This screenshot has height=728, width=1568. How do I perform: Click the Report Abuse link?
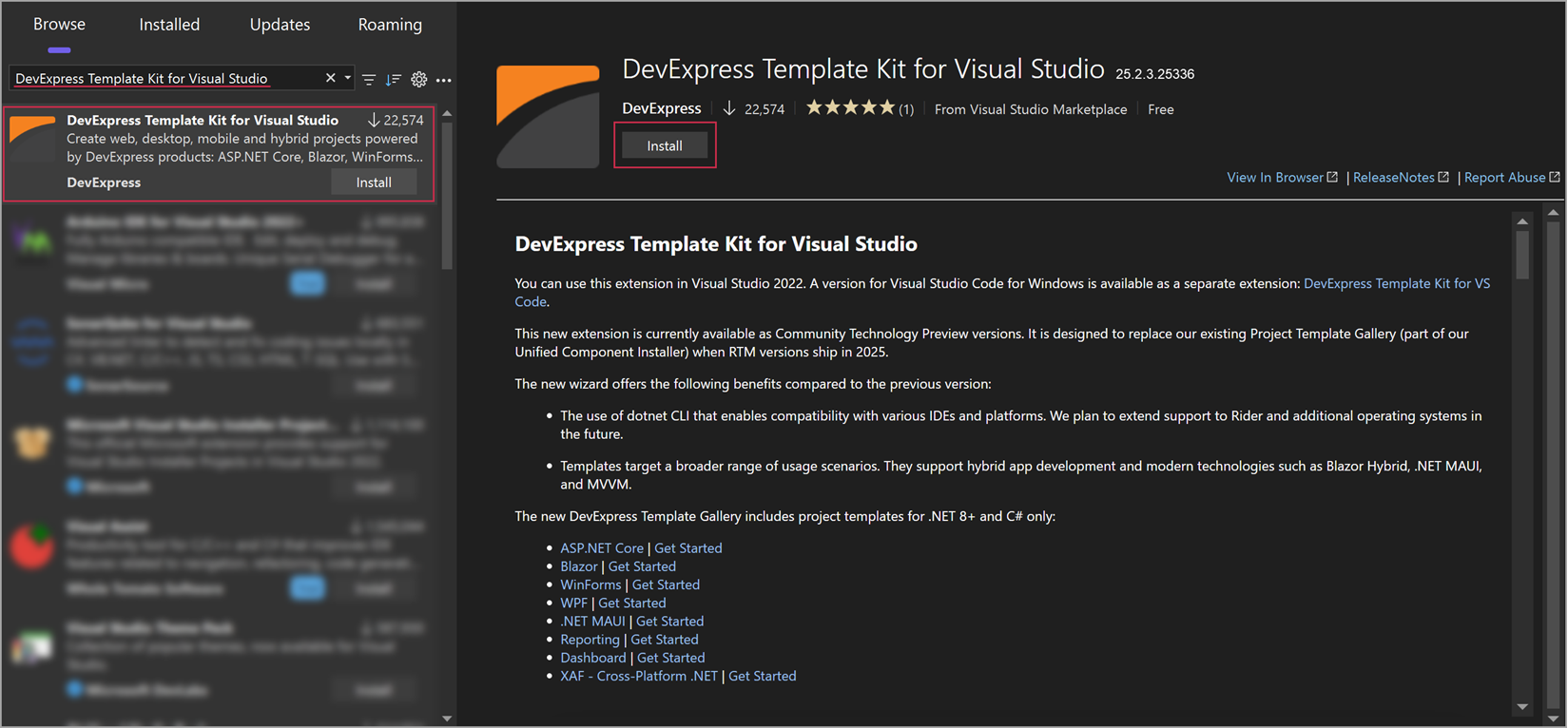click(x=1512, y=178)
